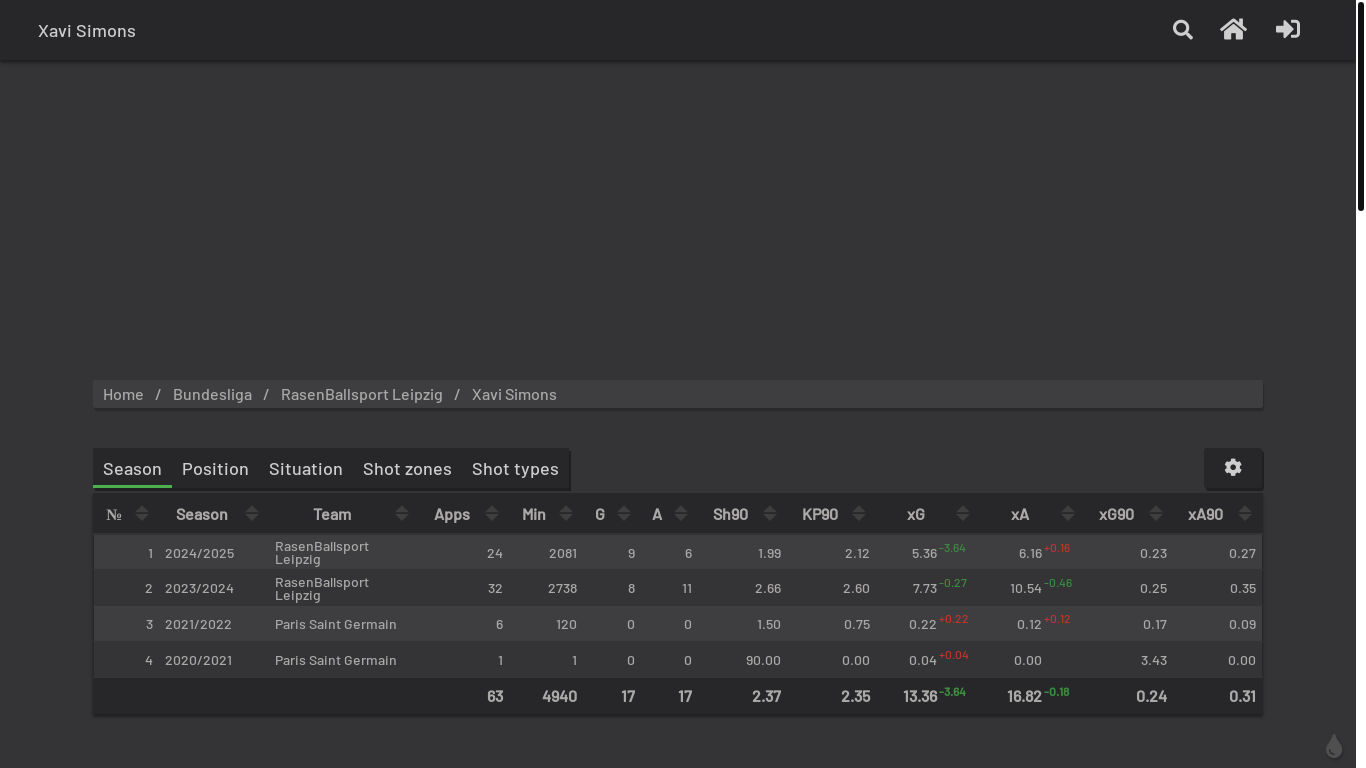Click the login arrow icon

point(1288,30)
